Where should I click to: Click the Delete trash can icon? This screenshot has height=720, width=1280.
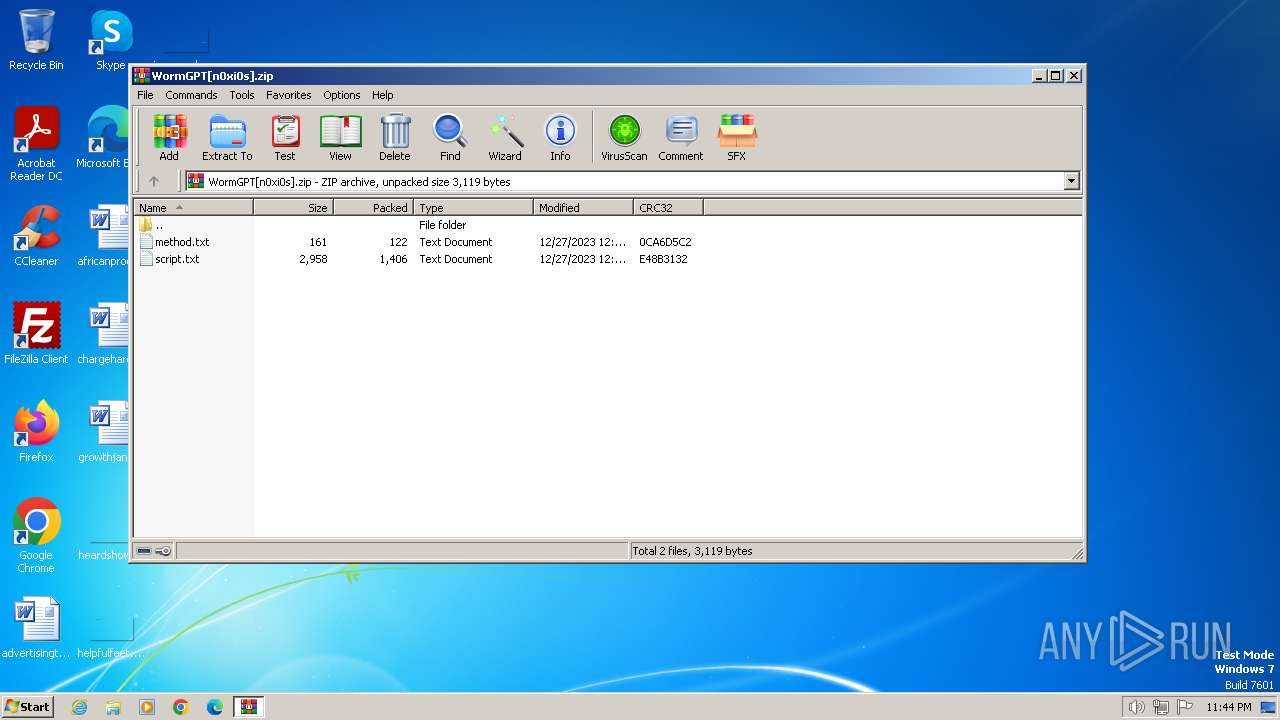pyautogui.click(x=394, y=138)
